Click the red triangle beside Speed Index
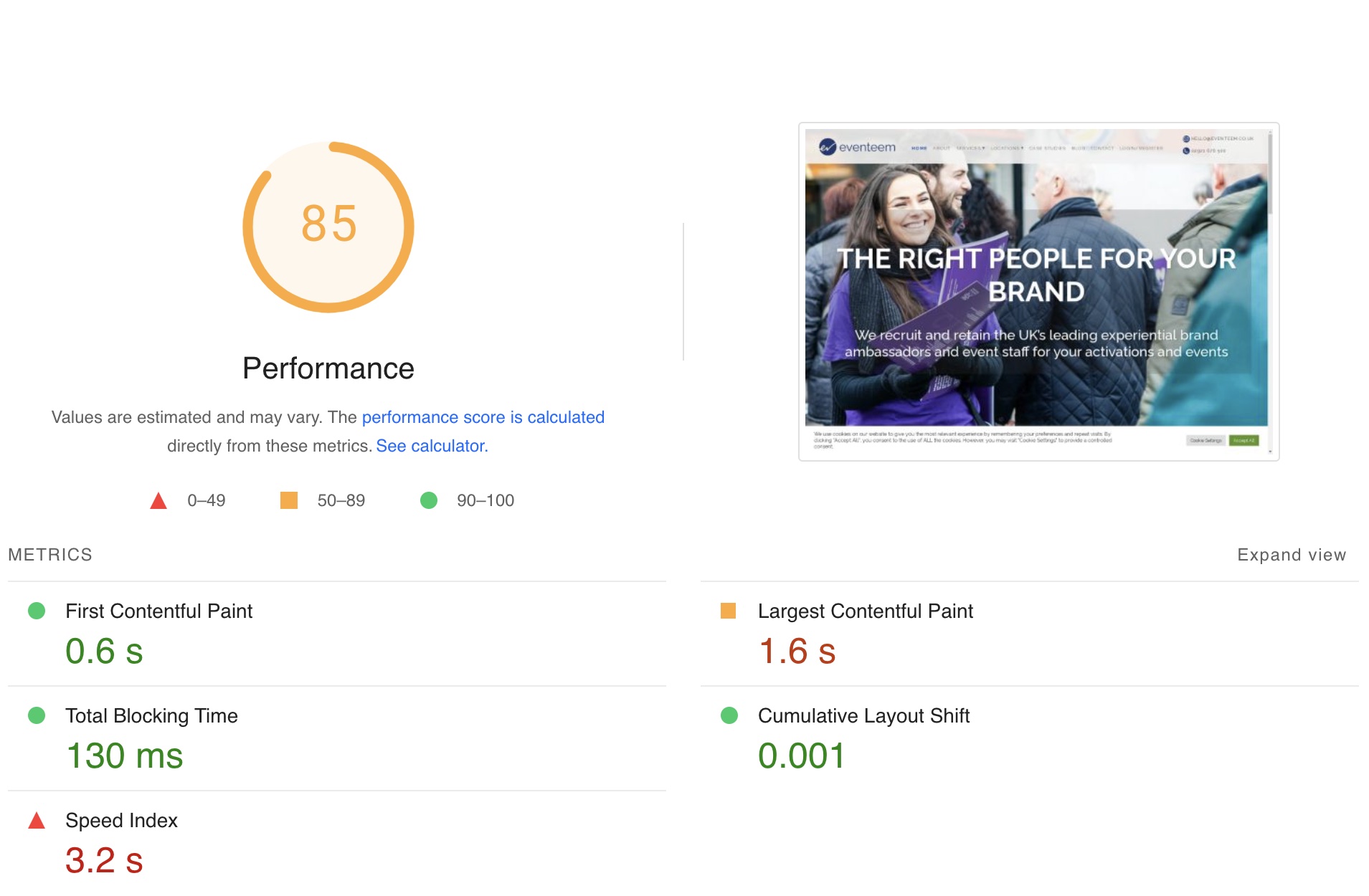 coord(37,821)
